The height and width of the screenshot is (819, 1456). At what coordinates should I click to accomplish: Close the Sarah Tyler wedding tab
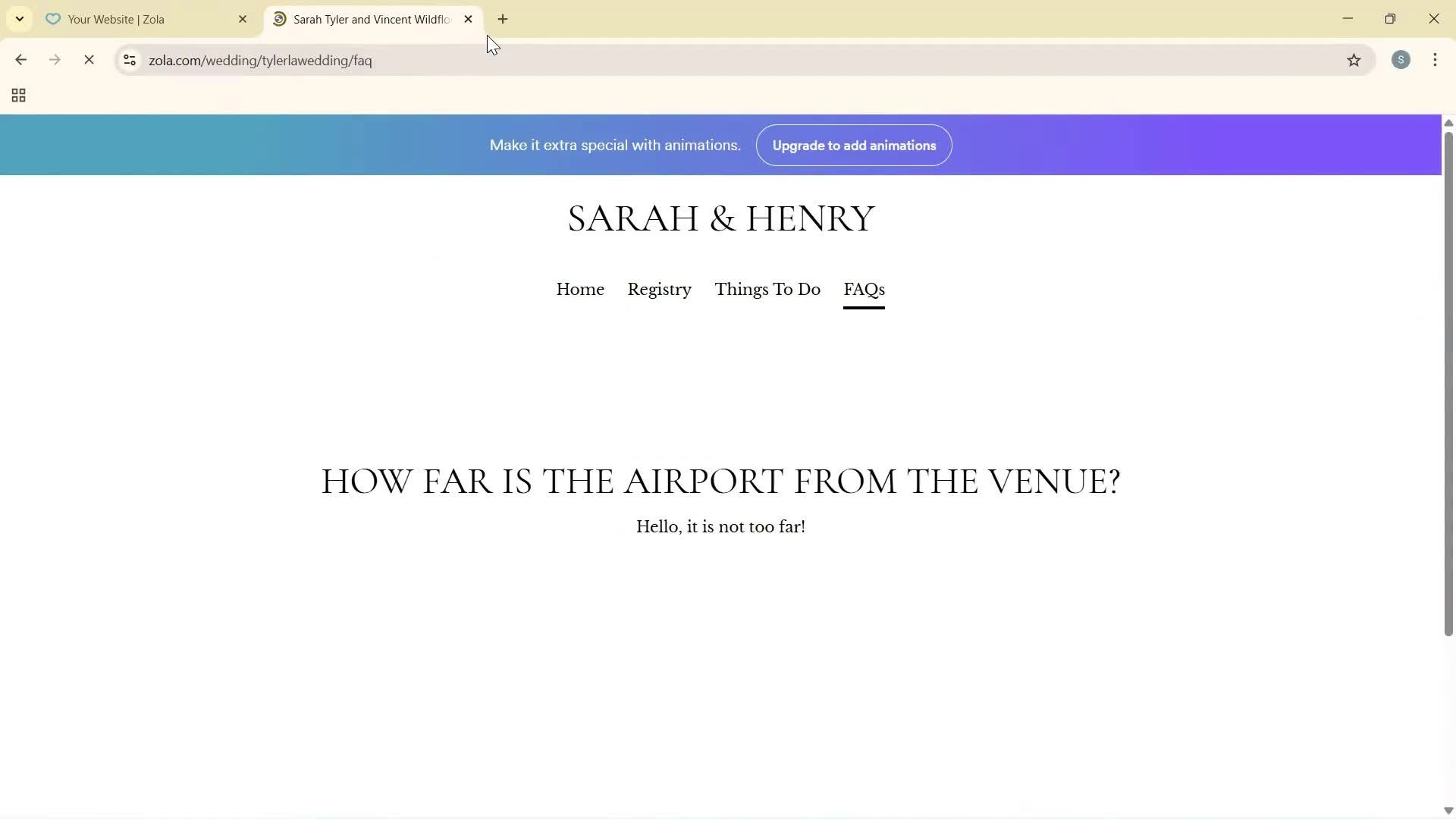tap(469, 19)
